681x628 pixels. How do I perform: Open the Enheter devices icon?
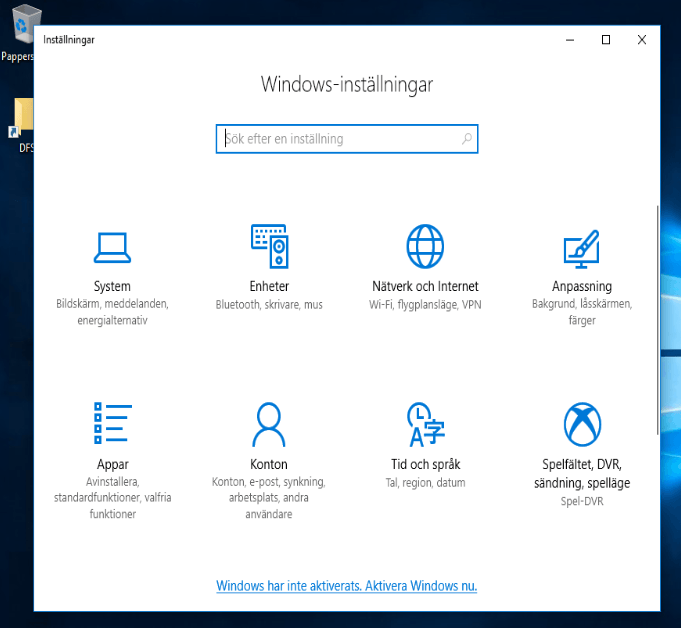269,246
